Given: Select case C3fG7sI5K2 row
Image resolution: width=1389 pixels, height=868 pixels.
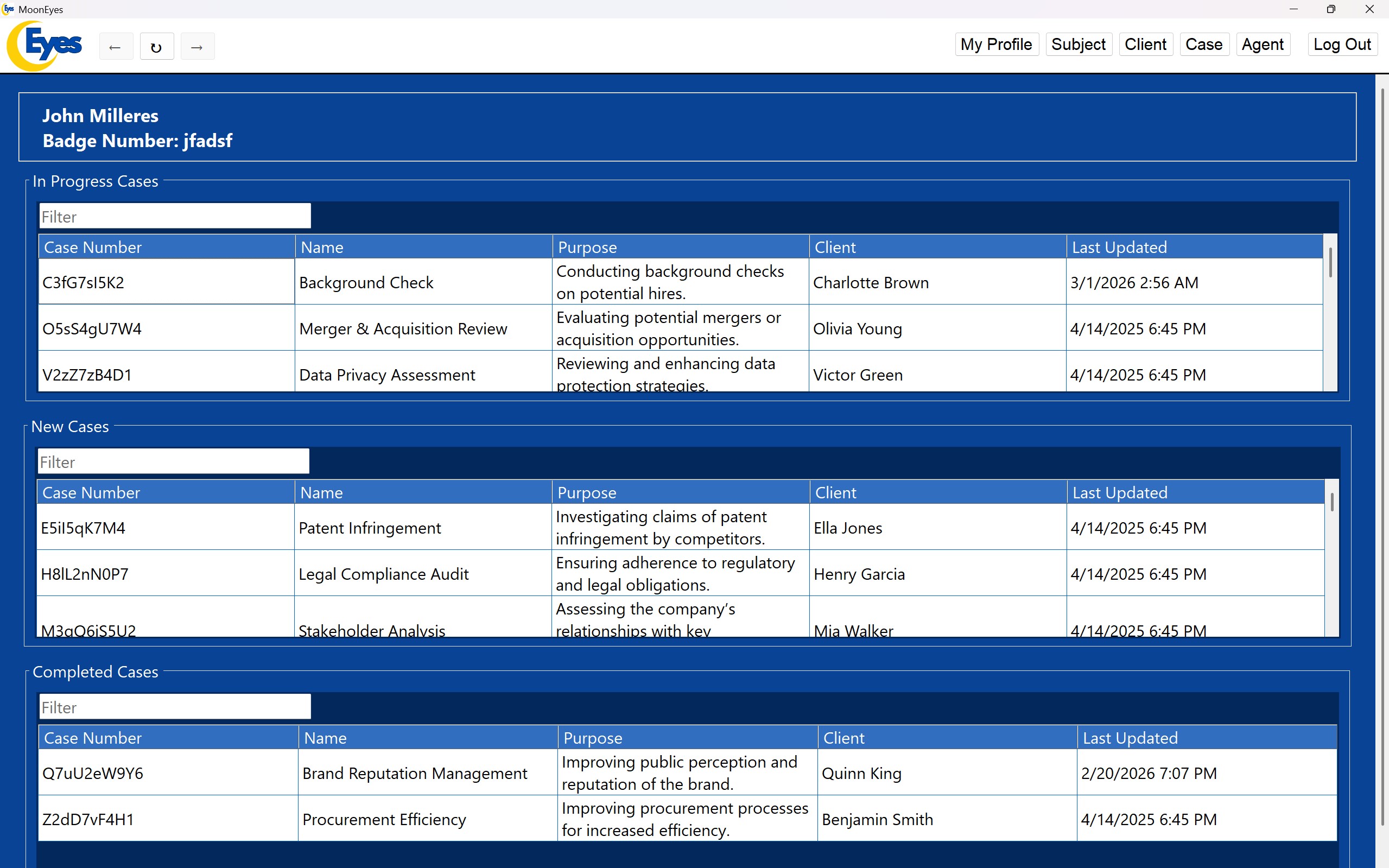Looking at the screenshot, I should coord(167,282).
